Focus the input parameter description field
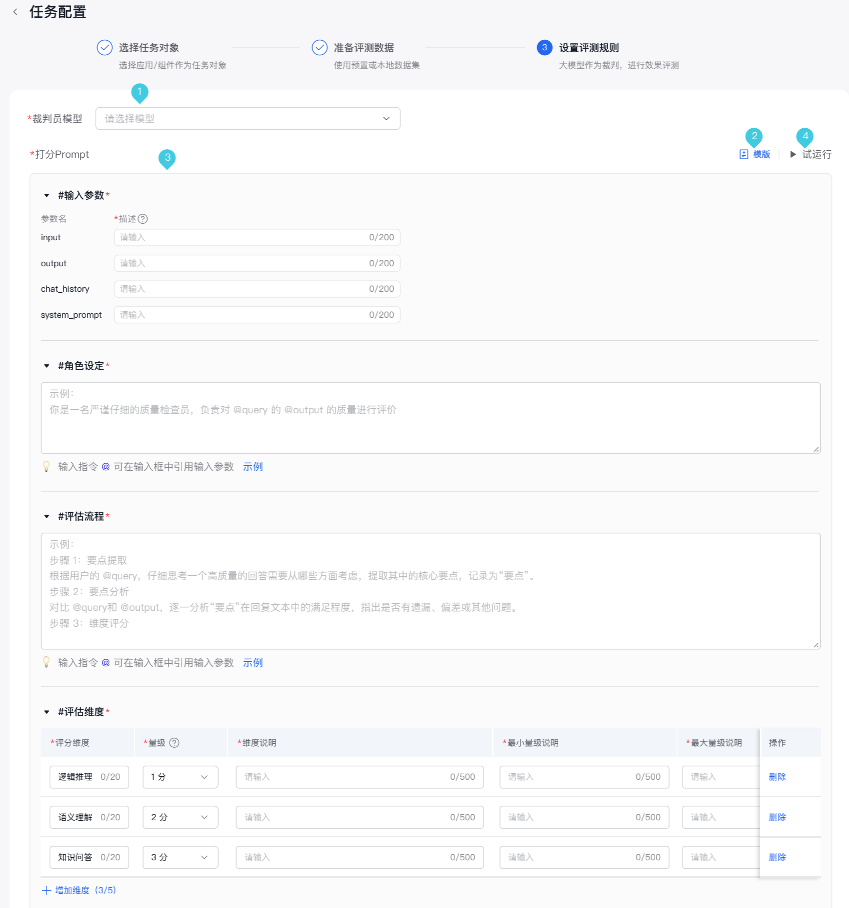Image resolution: width=849 pixels, height=908 pixels. click(x=257, y=237)
